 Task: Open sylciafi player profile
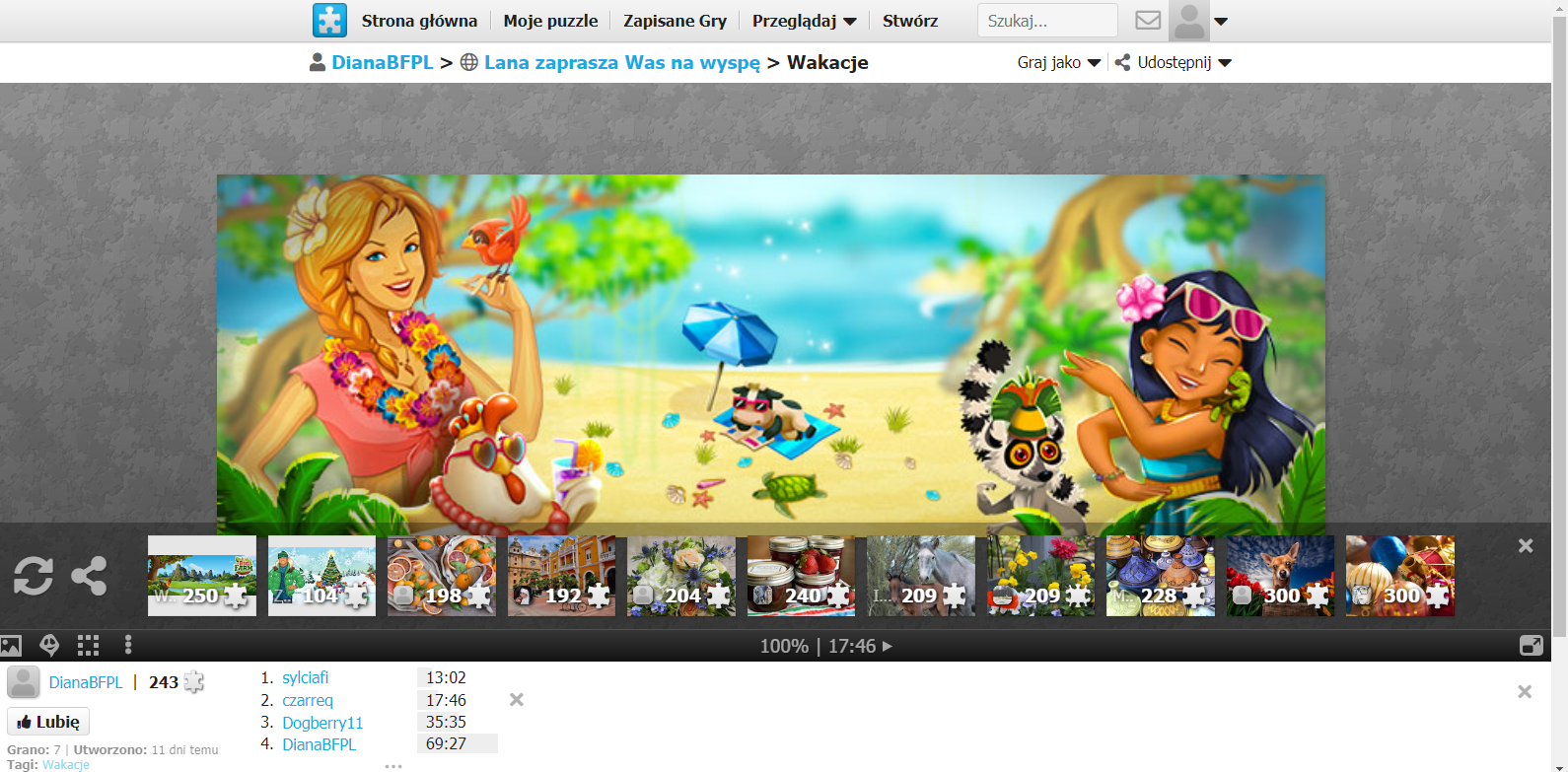click(x=306, y=677)
